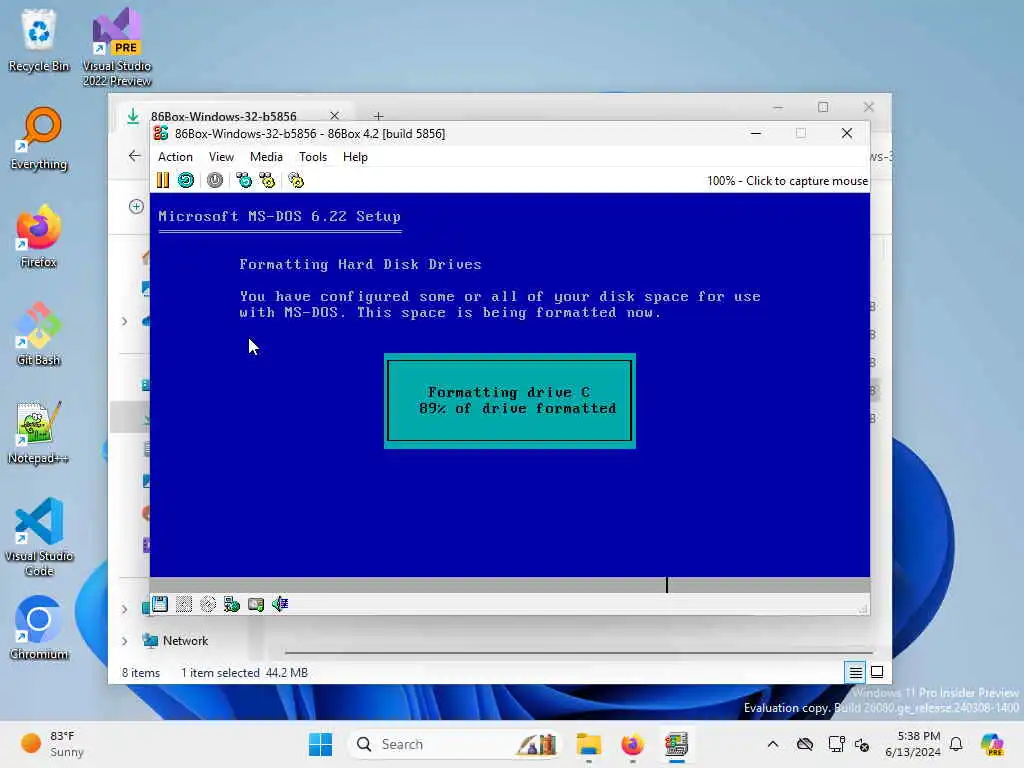The image size is (1024, 768).
Task: Send Ctrl+Alt+Esc toolbar icon
Action: (267, 180)
